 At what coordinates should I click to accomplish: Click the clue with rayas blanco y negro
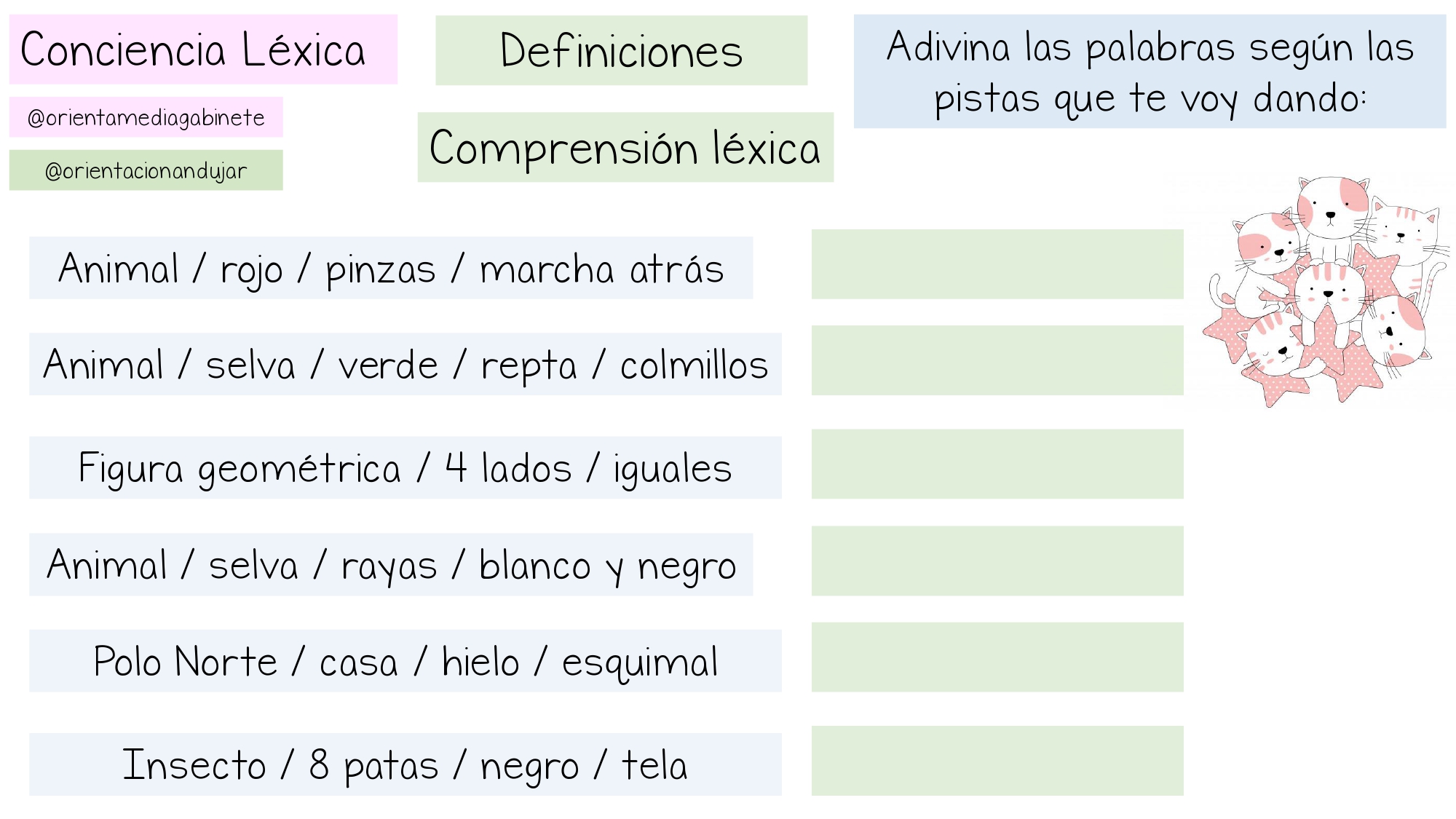click(x=391, y=565)
